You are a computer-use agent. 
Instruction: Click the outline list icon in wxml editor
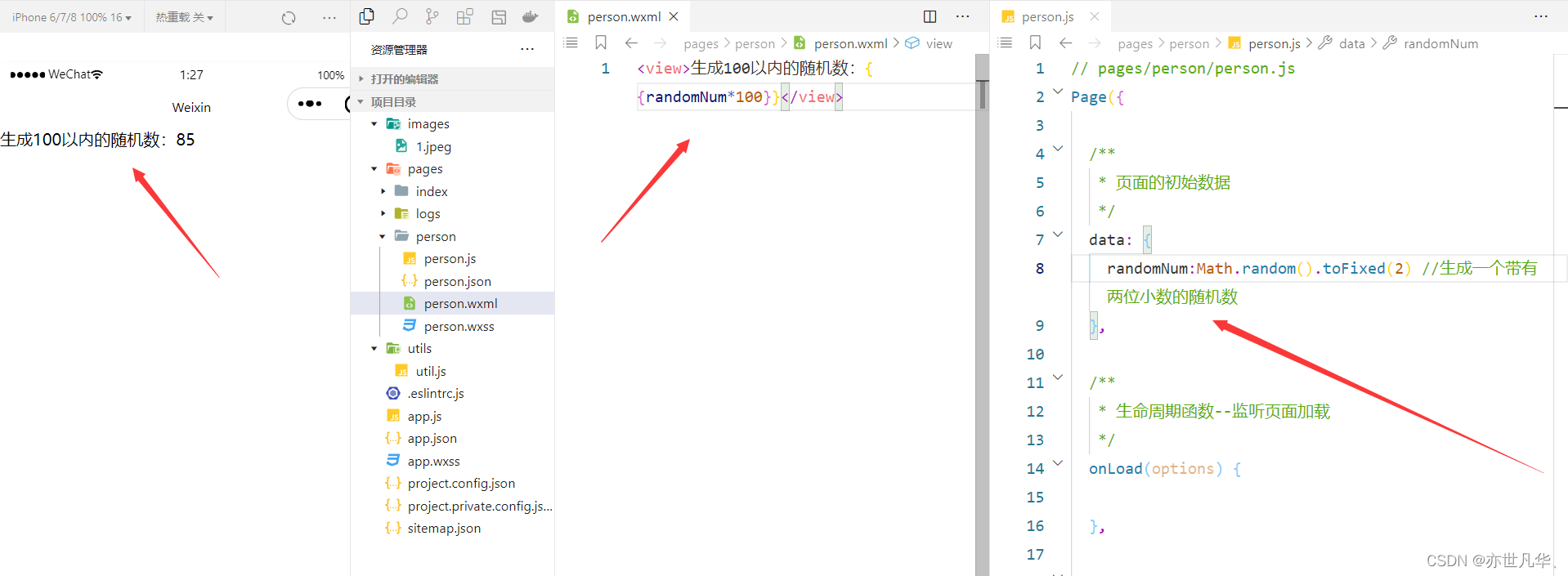(x=571, y=42)
